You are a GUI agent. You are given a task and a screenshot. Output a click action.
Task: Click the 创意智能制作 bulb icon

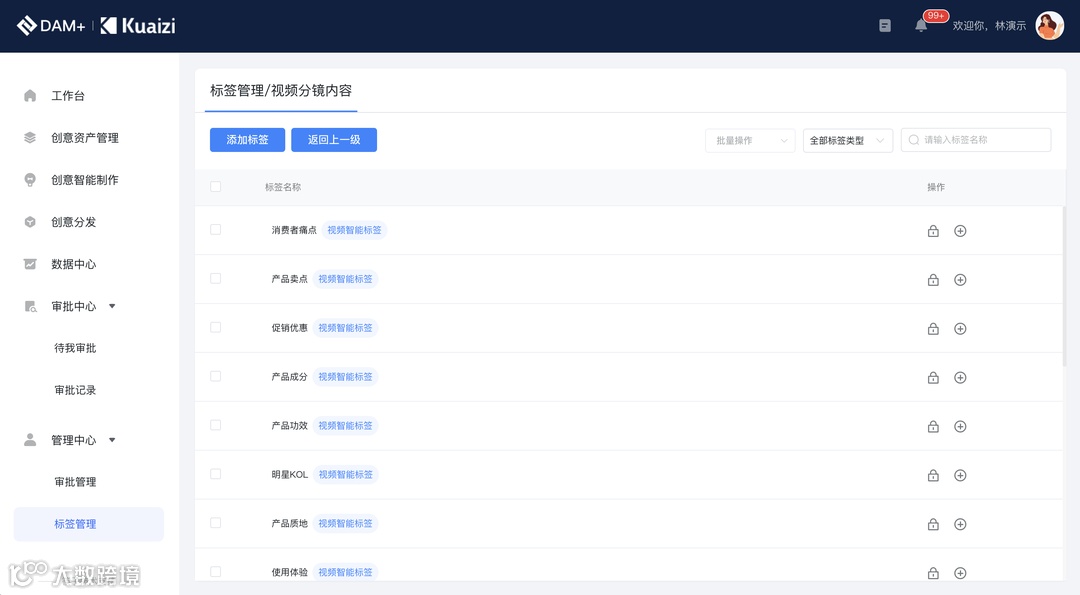30,180
